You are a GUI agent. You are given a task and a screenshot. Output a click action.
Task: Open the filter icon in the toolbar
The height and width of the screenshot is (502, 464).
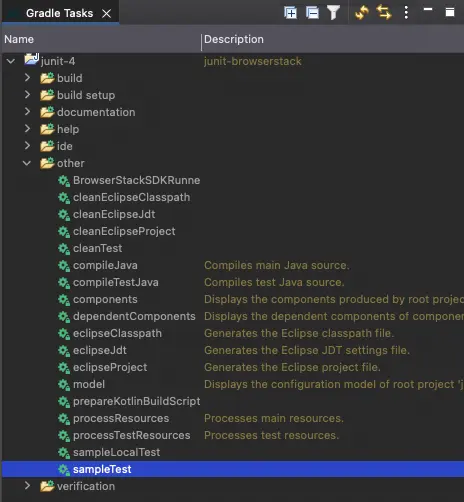pyautogui.click(x=333, y=13)
